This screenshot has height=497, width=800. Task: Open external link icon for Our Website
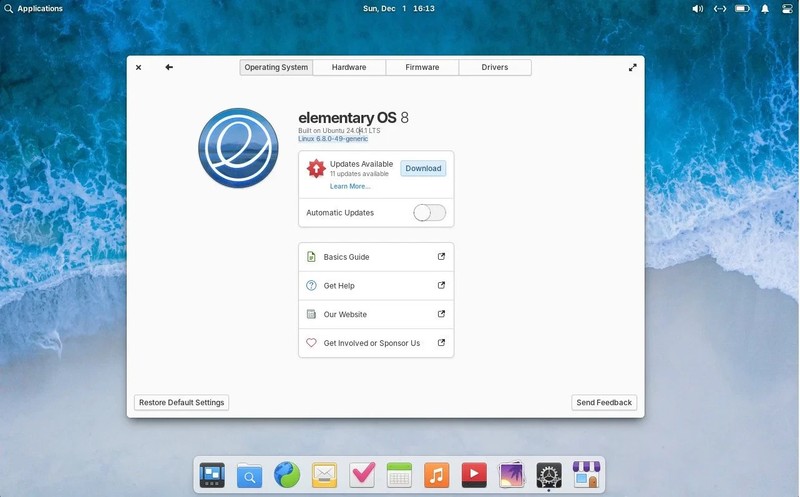coord(441,313)
